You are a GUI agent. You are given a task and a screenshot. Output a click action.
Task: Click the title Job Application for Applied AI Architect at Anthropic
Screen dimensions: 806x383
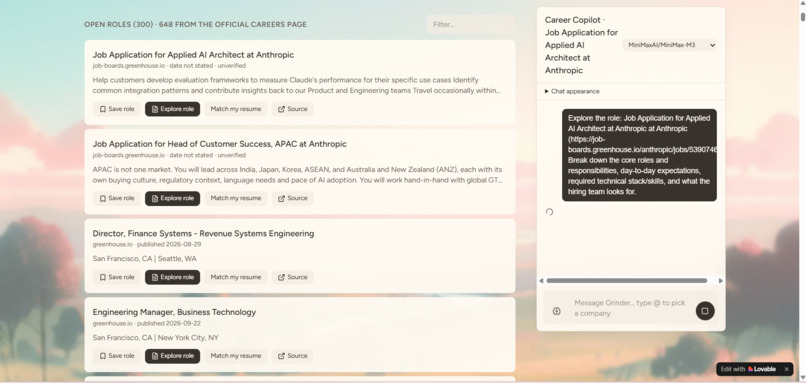pos(193,54)
